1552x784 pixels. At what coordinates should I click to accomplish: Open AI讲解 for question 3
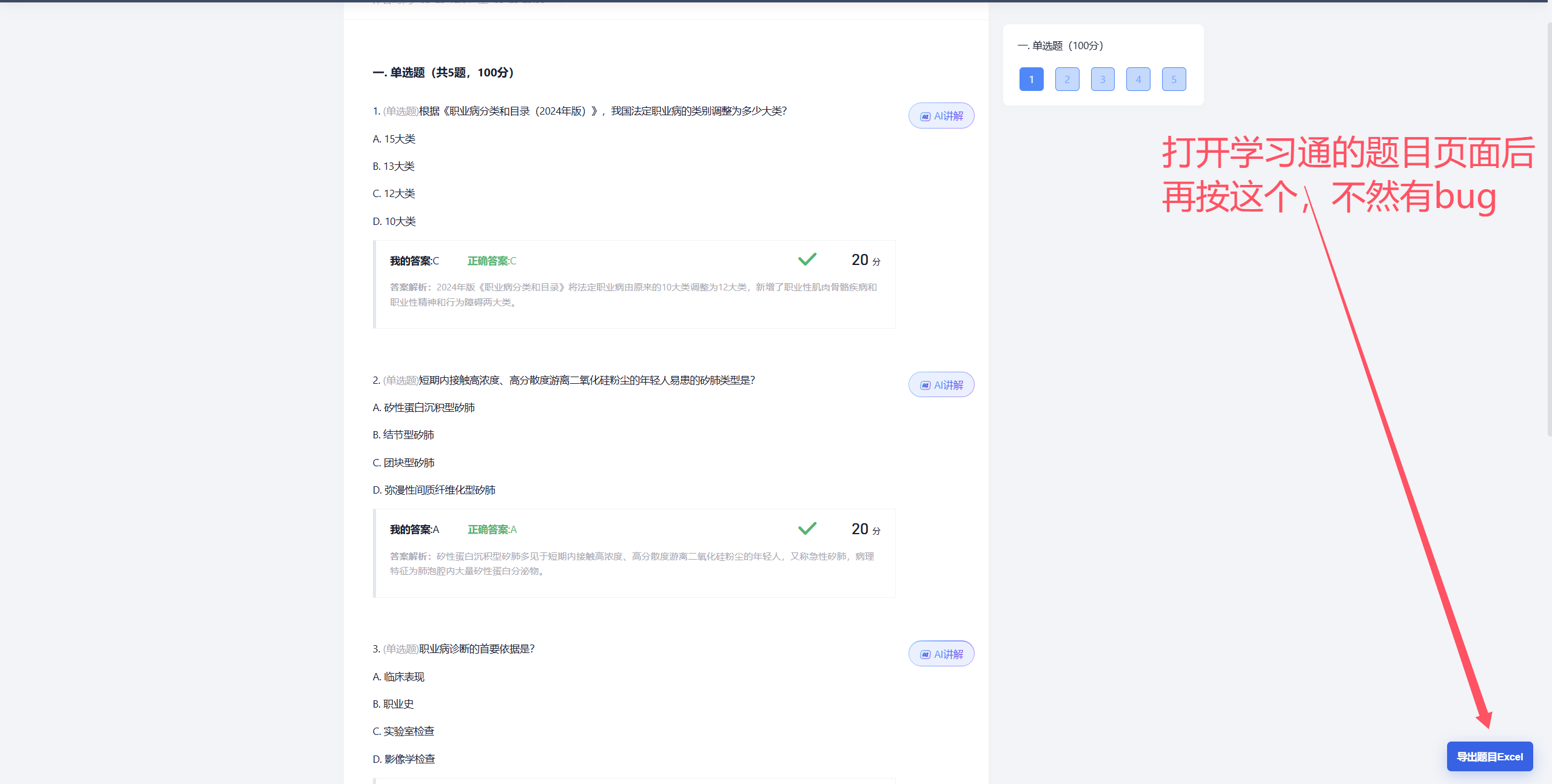[x=941, y=654]
